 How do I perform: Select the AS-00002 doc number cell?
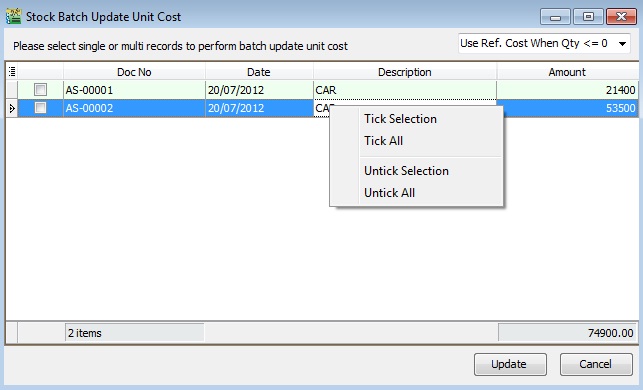[x=134, y=108]
